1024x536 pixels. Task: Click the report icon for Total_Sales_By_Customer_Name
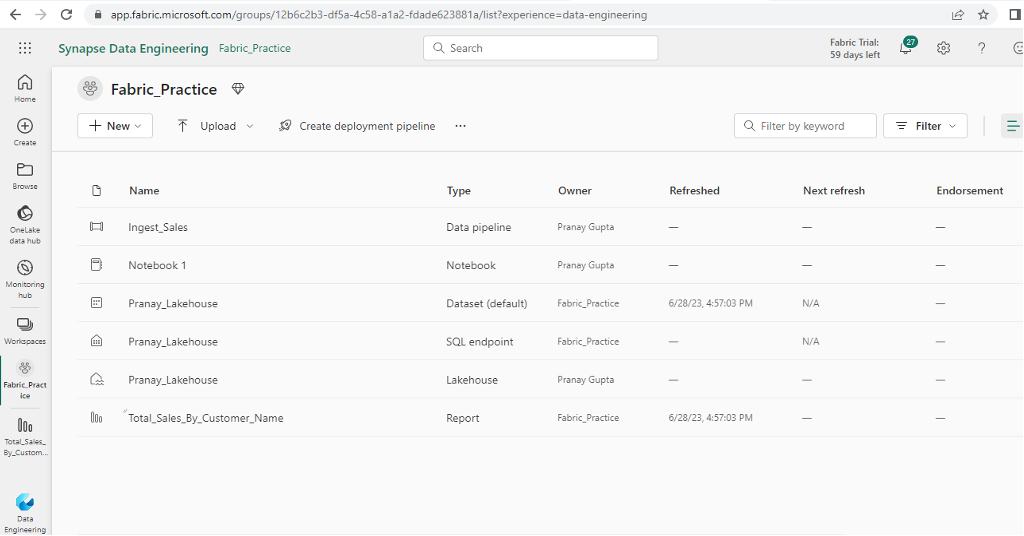(97, 417)
